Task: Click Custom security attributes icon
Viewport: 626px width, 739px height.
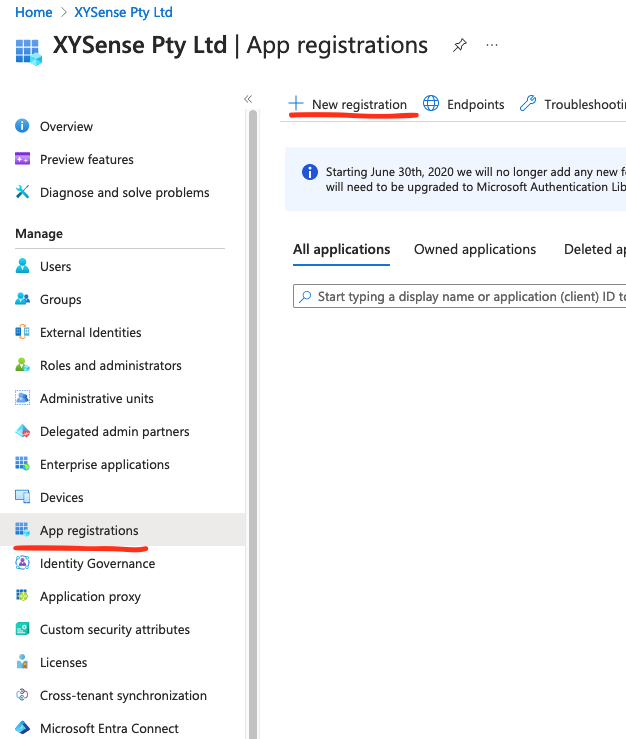Action: tap(22, 629)
